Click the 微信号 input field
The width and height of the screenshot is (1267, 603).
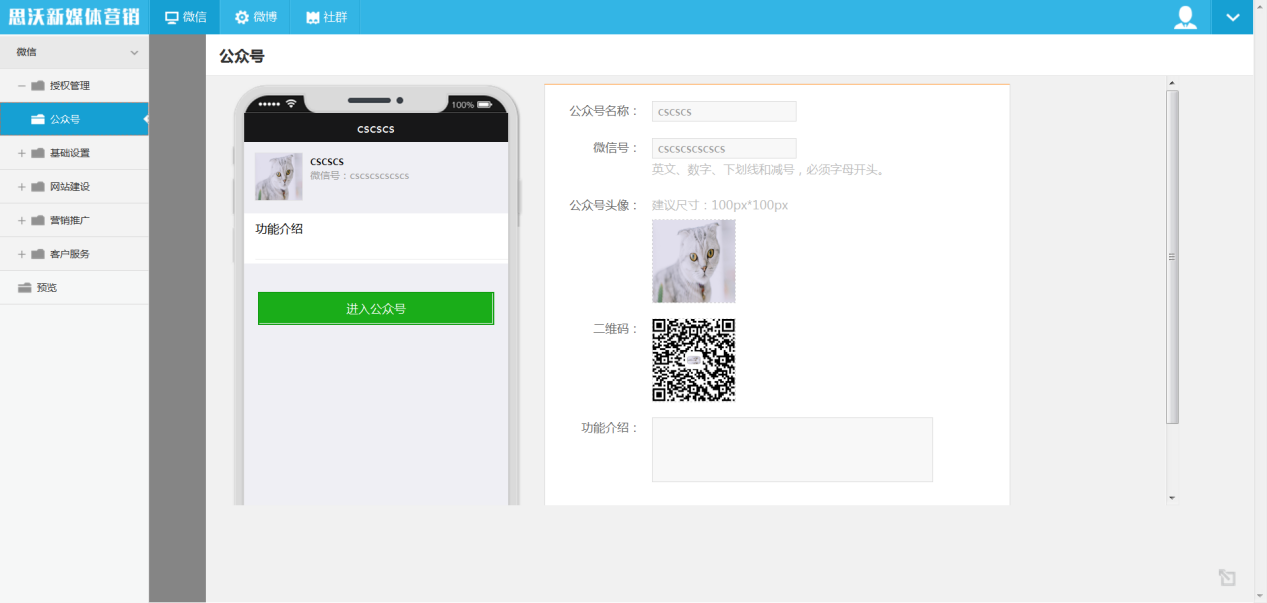(x=724, y=149)
